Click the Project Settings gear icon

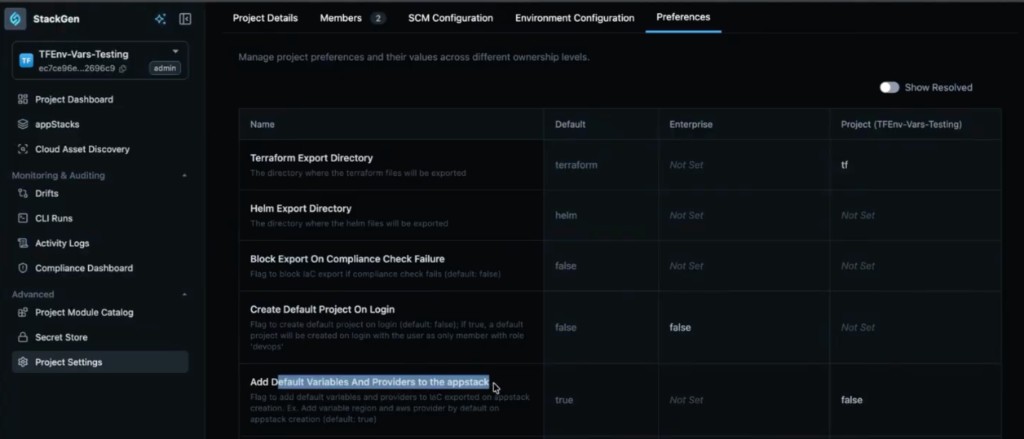(x=23, y=362)
